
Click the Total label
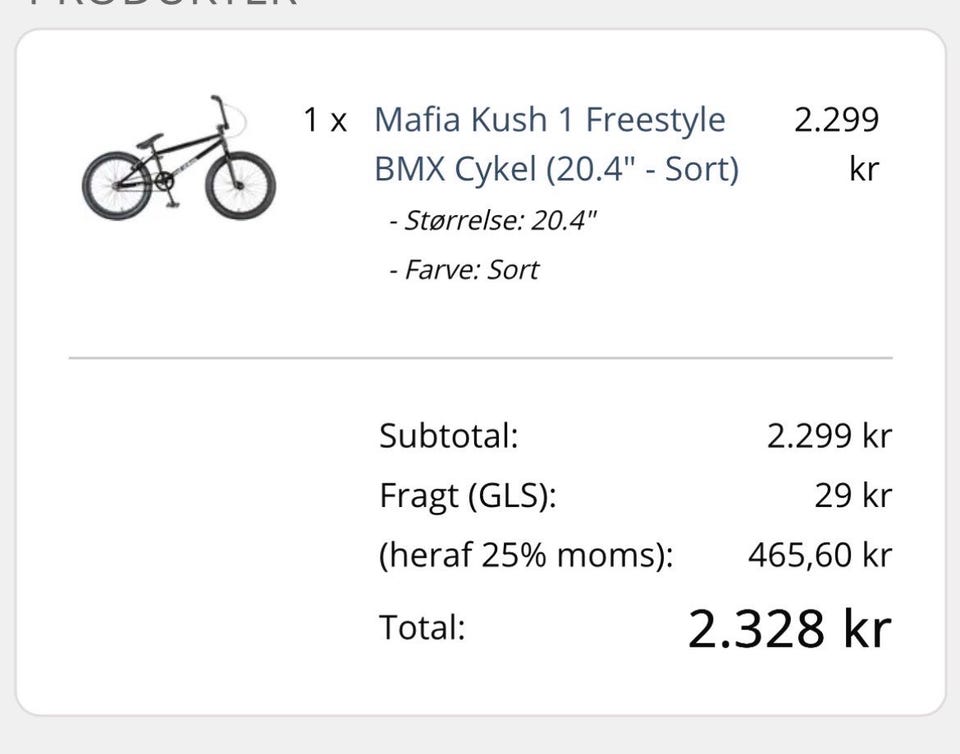422,628
